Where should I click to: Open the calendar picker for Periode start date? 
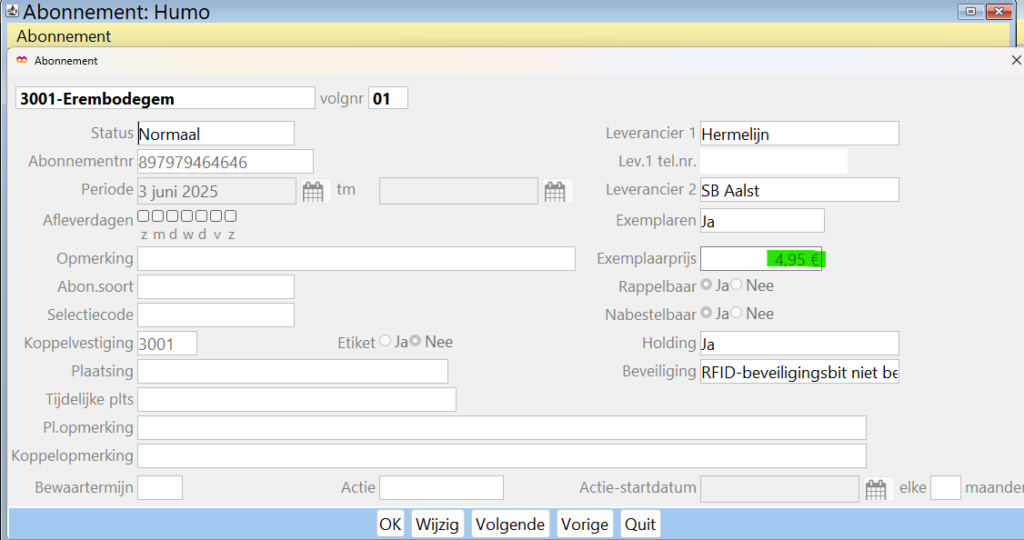(x=313, y=191)
